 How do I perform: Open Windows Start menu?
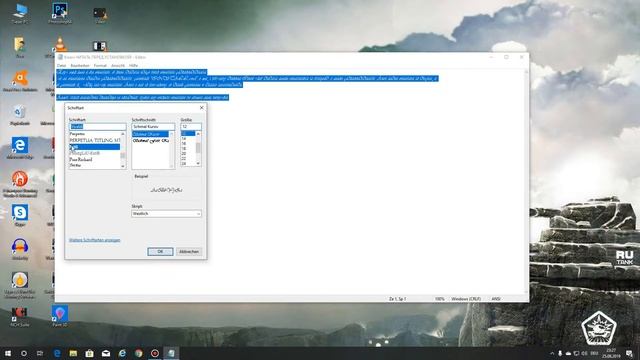click(8, 353)
